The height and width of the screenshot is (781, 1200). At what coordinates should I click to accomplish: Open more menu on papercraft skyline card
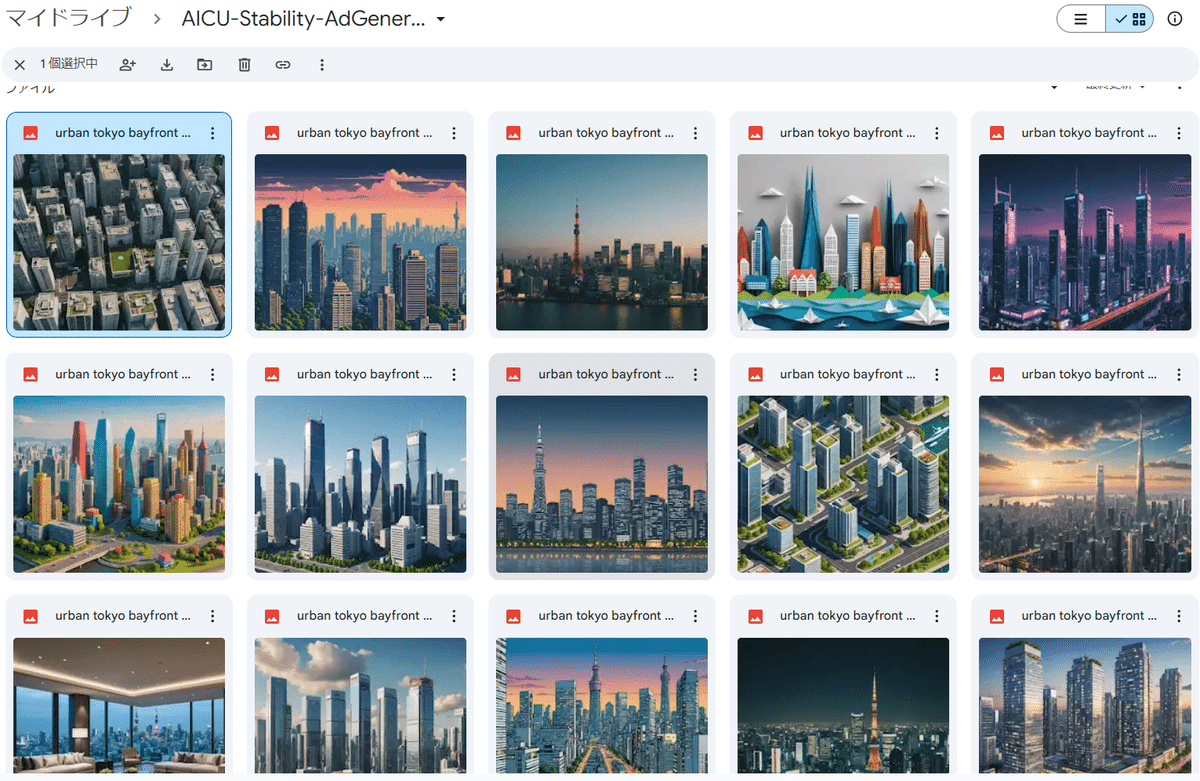937,133
